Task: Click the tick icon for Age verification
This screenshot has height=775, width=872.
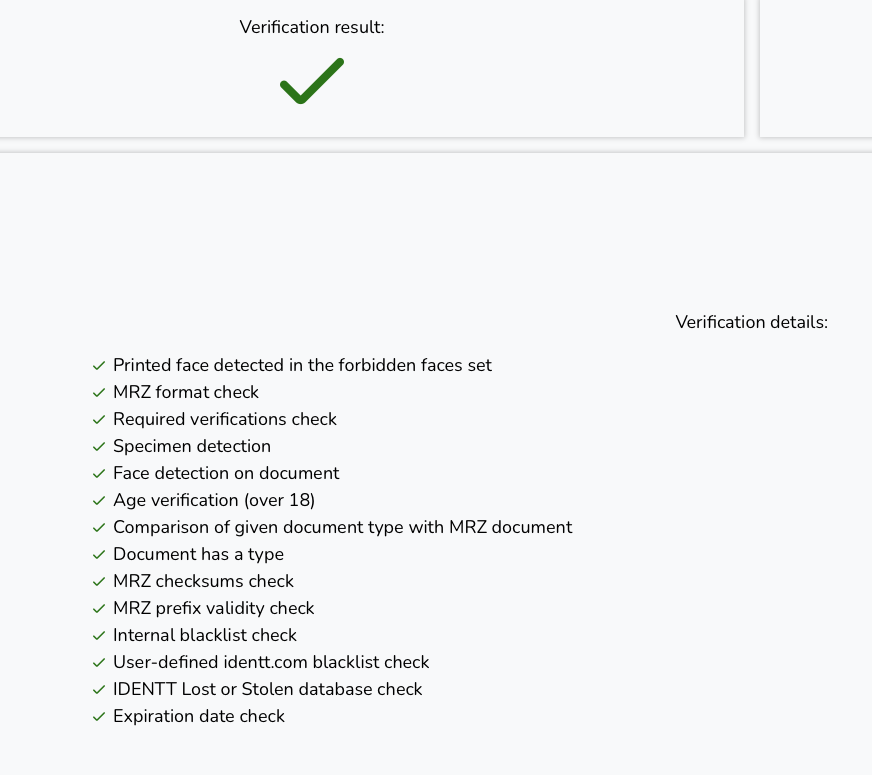Action: pos(99,501)
